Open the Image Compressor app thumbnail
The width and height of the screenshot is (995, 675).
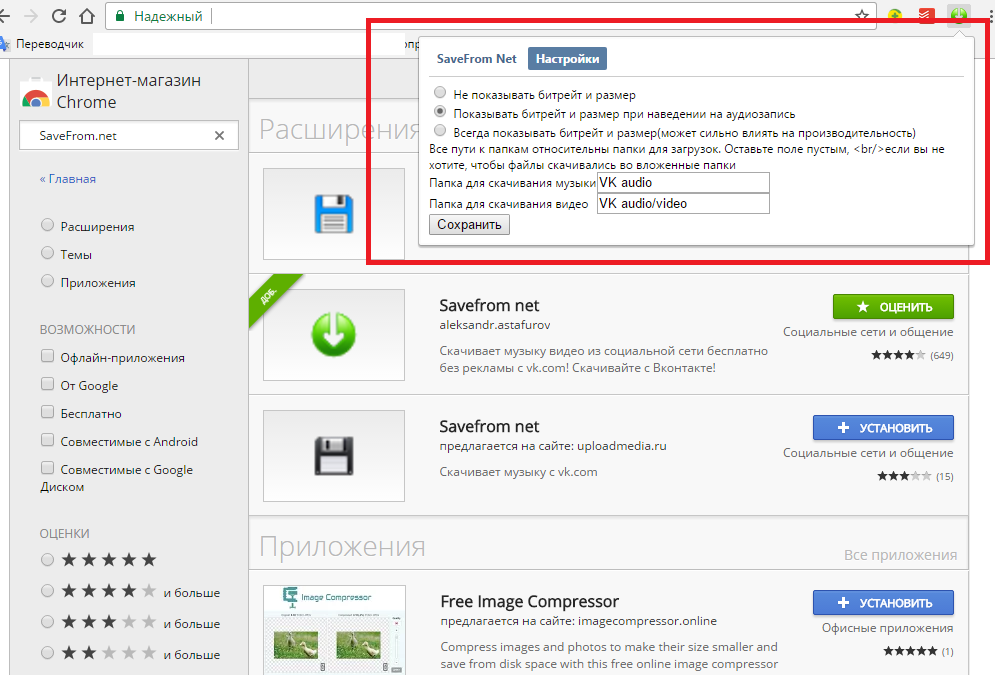[x=334, y=629]
